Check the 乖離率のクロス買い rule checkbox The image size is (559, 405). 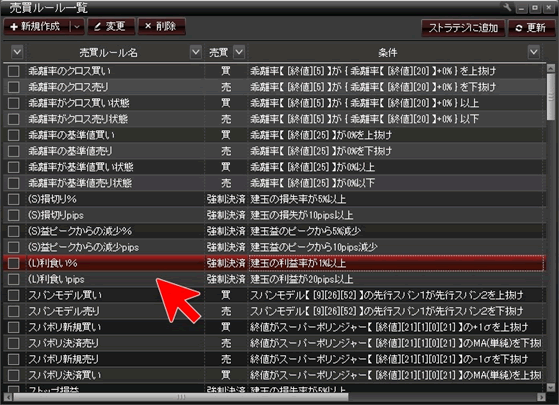(14, 71)
